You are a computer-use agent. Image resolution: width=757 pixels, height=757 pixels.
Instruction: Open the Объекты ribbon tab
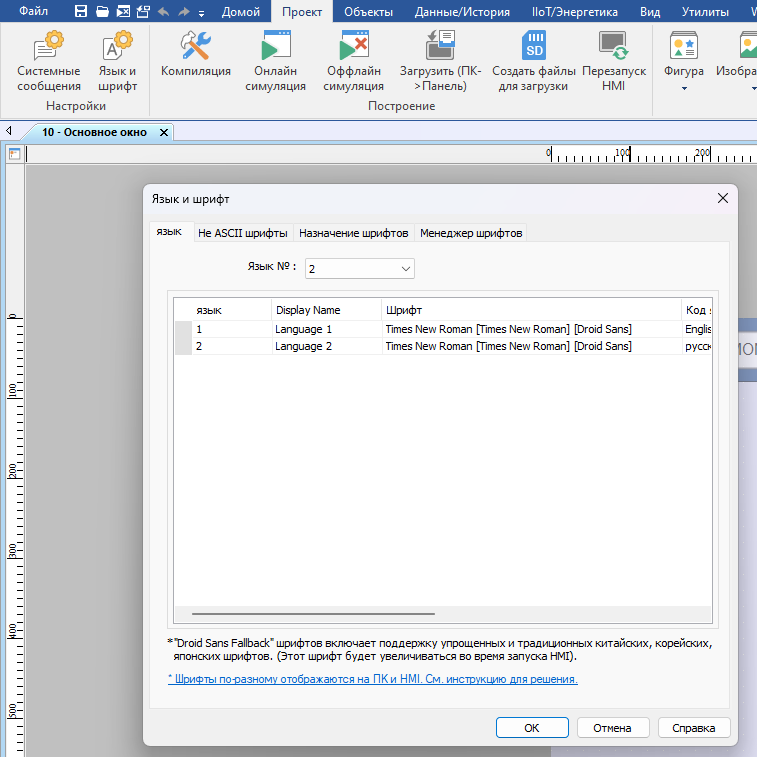click(367, 13)
